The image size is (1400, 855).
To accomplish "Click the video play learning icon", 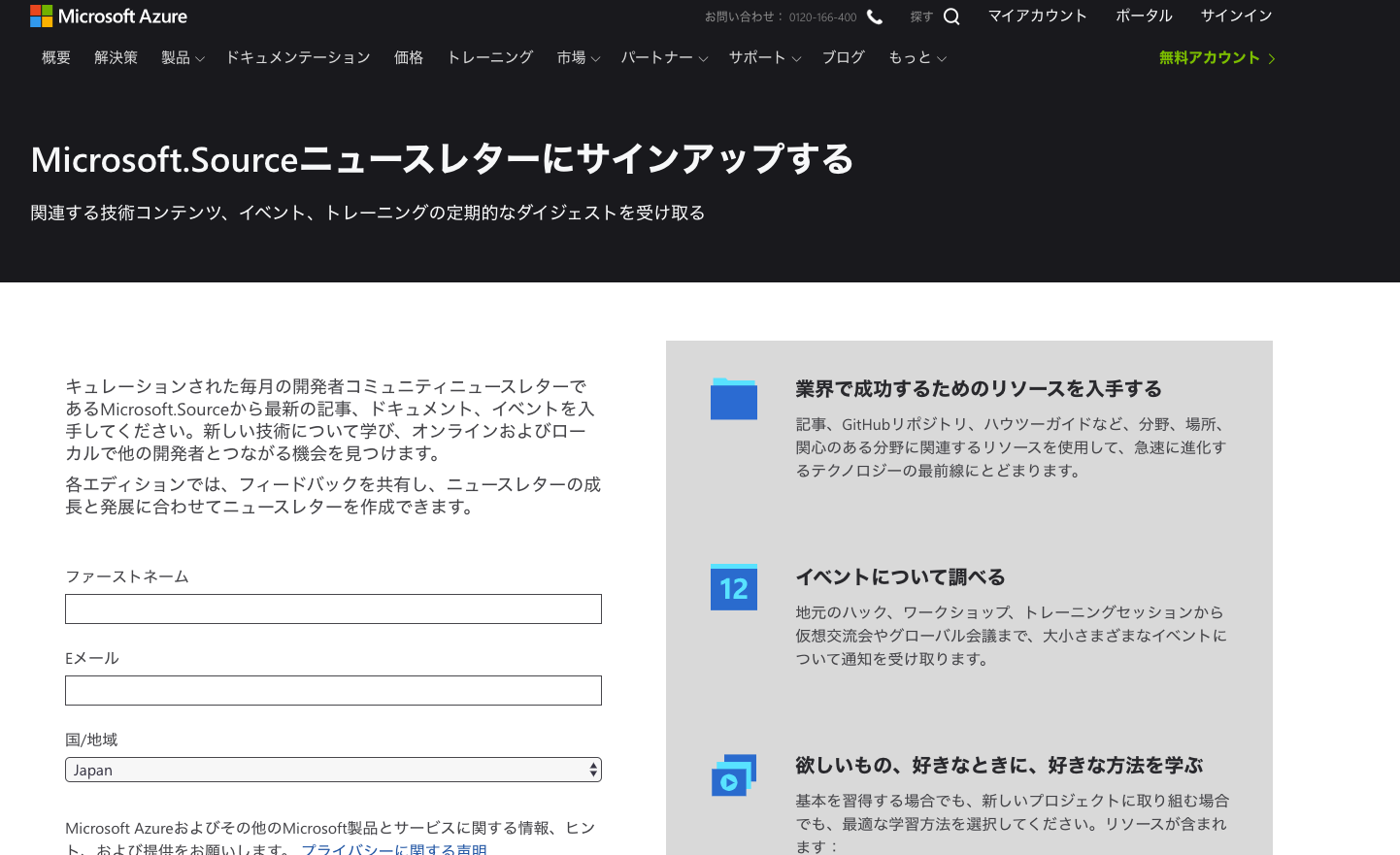I will (x=733, y=775).
